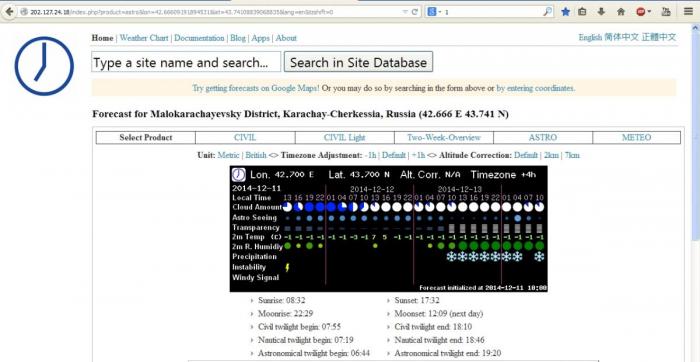Open the search engine selector dropdown

click(x=434, y=12)
